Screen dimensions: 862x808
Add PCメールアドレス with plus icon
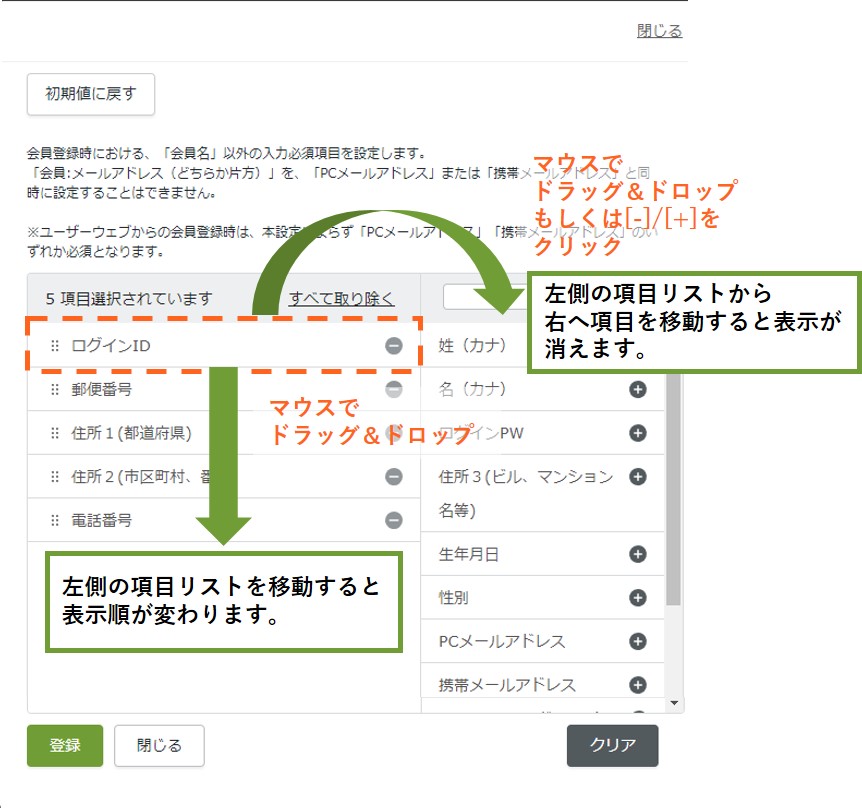tap(638, 641)
